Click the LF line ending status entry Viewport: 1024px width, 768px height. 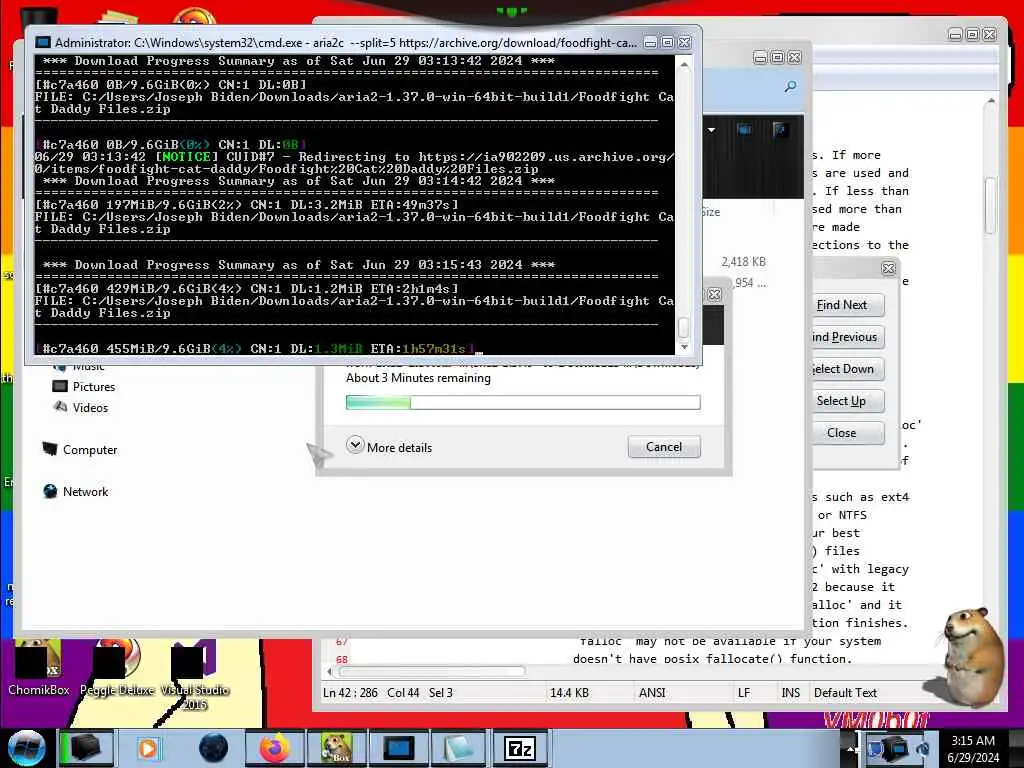click(744, 692)
